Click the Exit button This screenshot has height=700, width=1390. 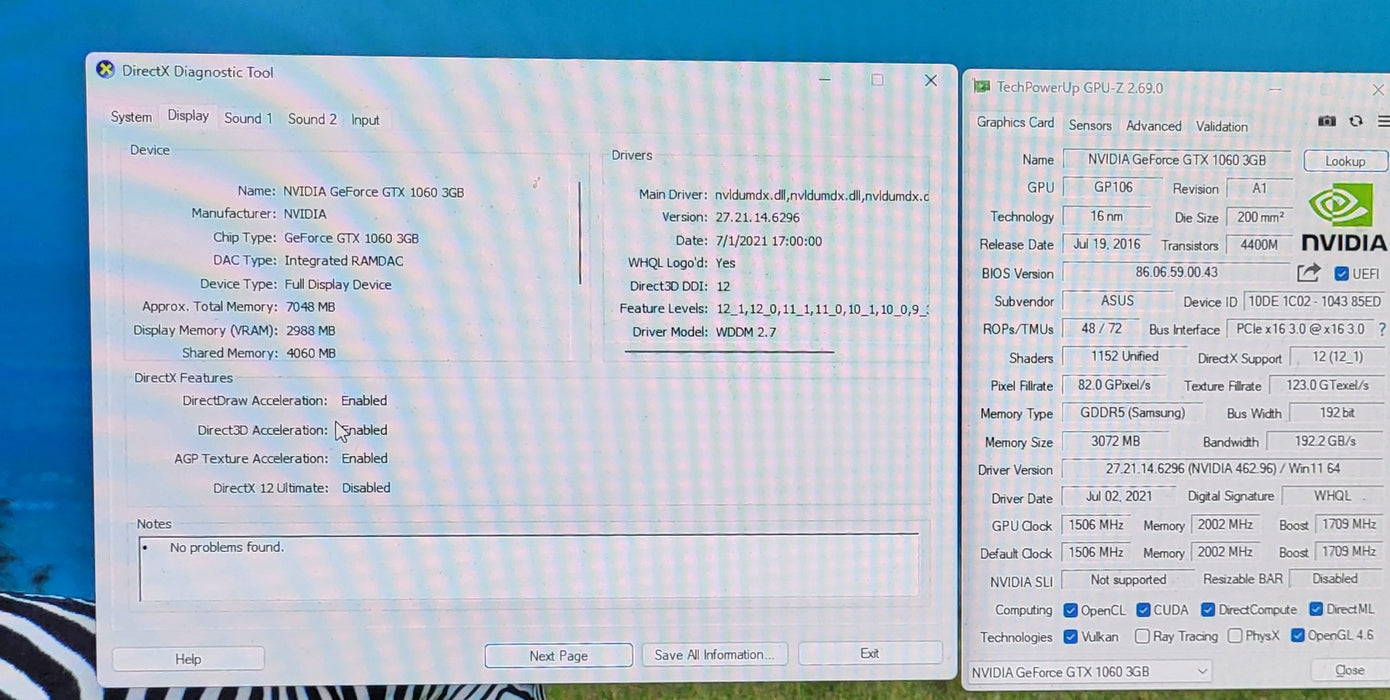coord(870,654)
